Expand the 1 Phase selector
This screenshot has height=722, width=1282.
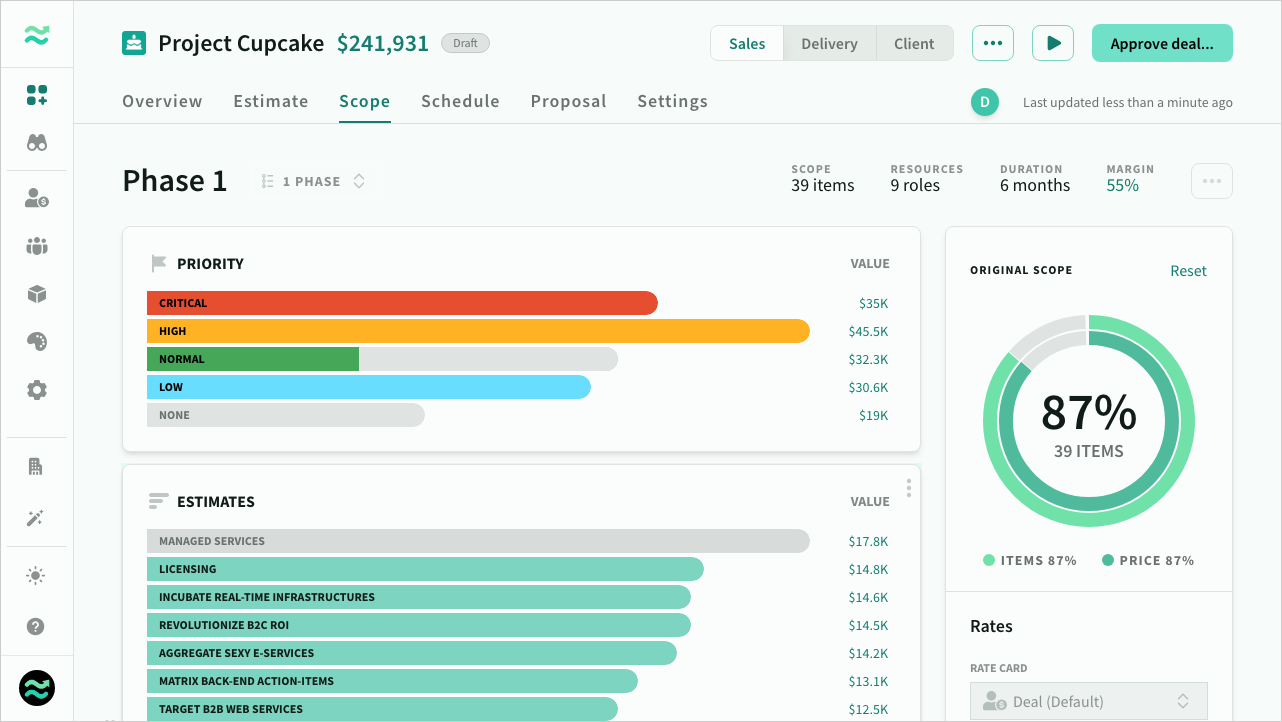pyautogui.click(x=313, y=182)
